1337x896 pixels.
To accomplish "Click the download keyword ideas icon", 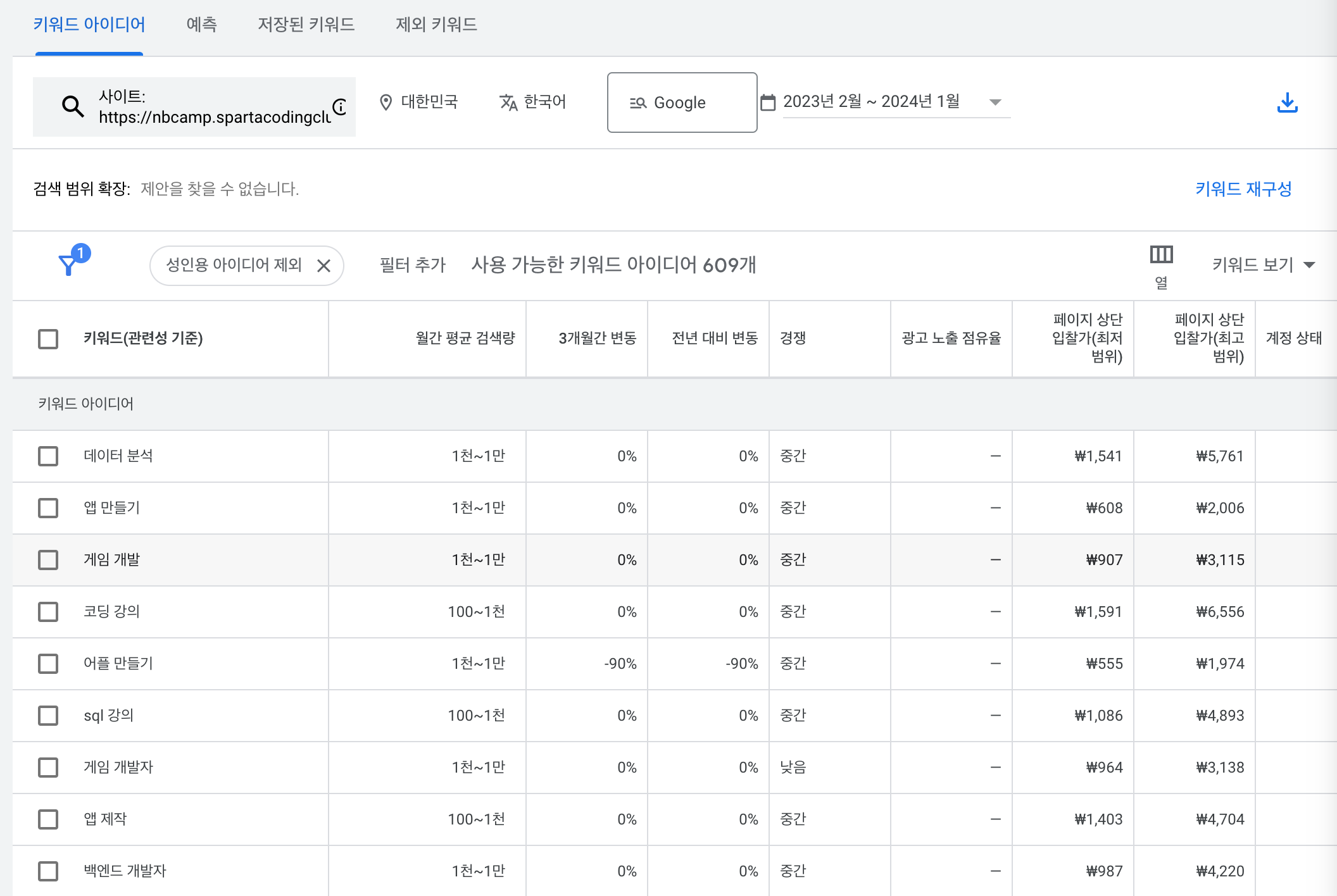I will tap(1287, 103).
